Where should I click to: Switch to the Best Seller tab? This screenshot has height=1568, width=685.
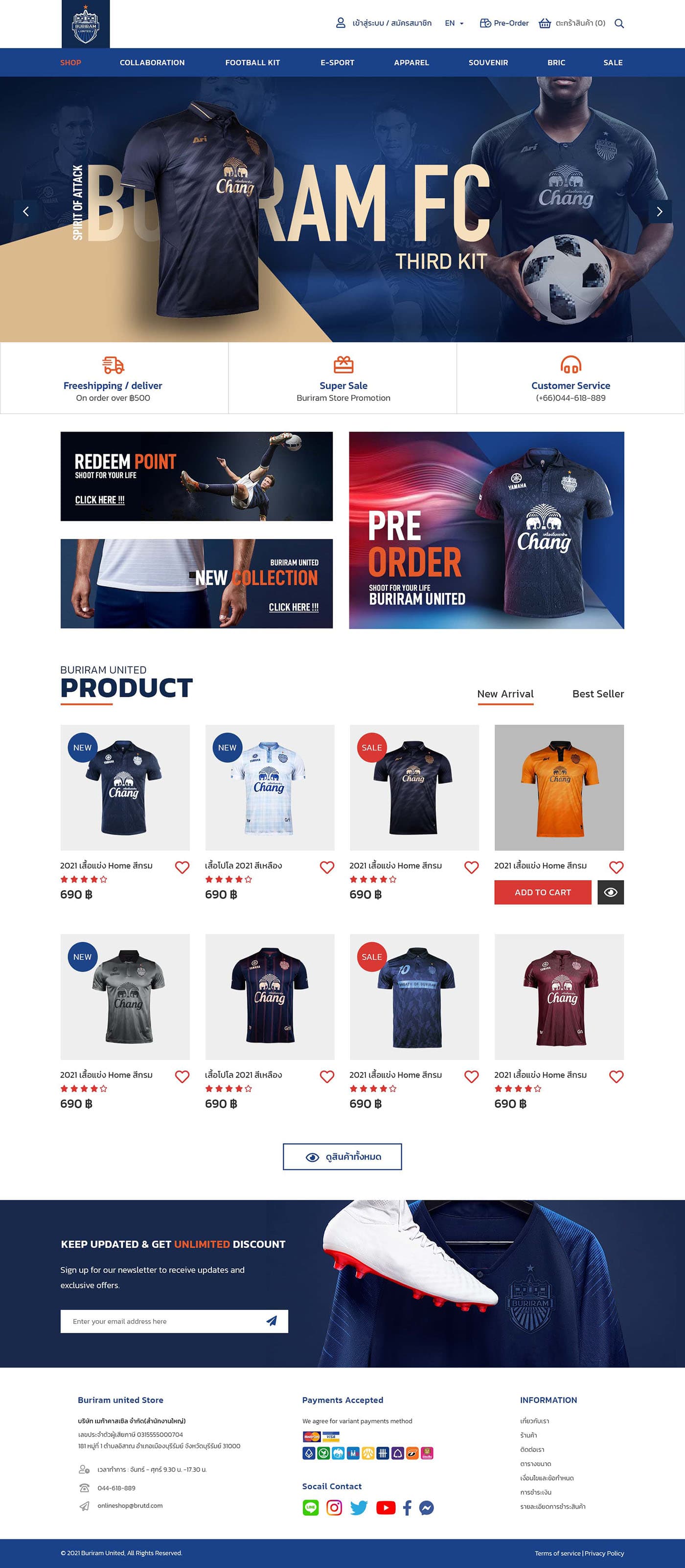pyautogui.click(x=598, y=694)
